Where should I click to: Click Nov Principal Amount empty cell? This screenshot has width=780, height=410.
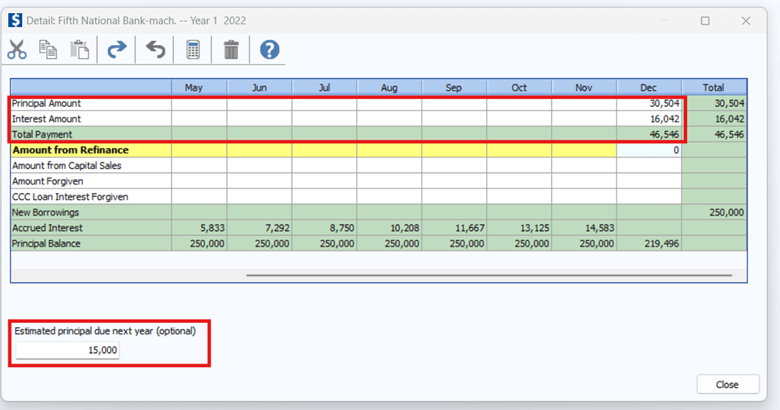(x=584, y=103)
